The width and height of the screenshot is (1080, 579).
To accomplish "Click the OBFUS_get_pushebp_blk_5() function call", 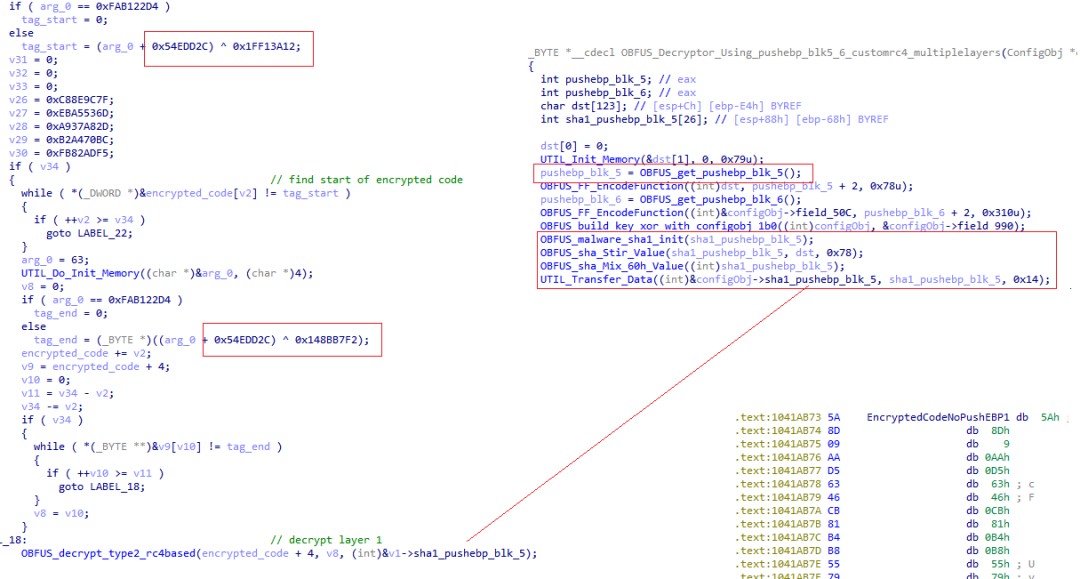I will click(720, 172).
